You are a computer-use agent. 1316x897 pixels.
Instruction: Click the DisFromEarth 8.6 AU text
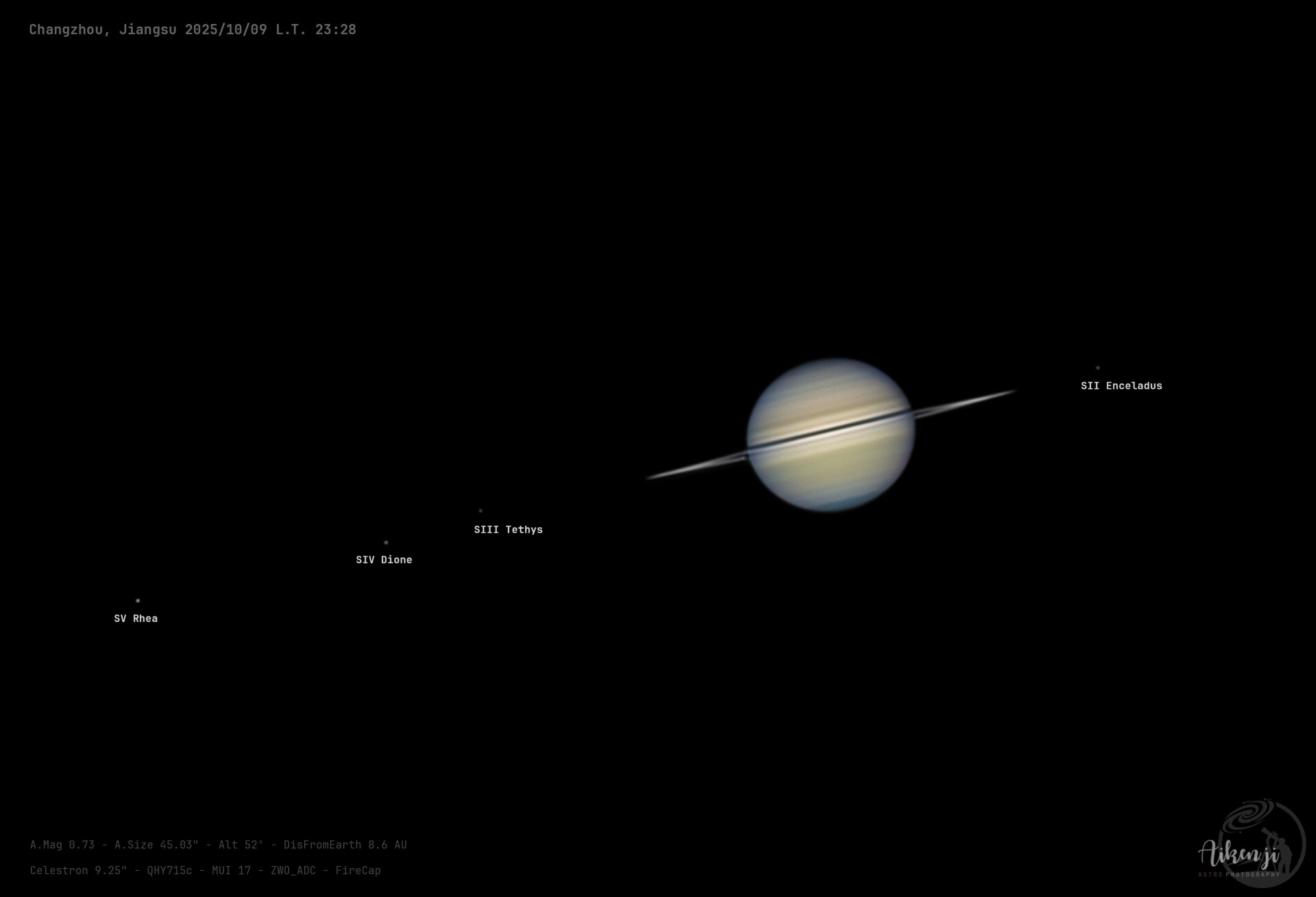(x=346, y=845)
